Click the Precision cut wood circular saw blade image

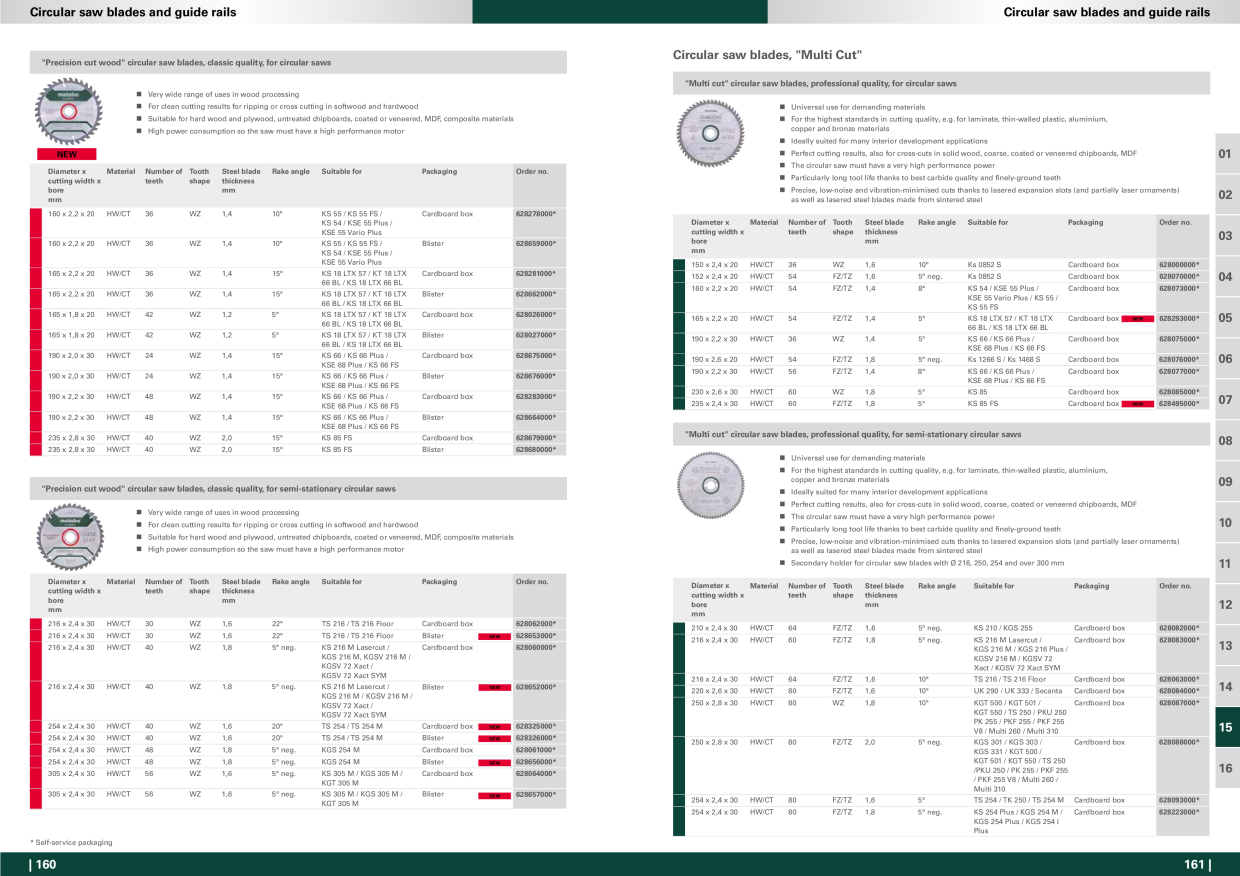tap(68, 113)
